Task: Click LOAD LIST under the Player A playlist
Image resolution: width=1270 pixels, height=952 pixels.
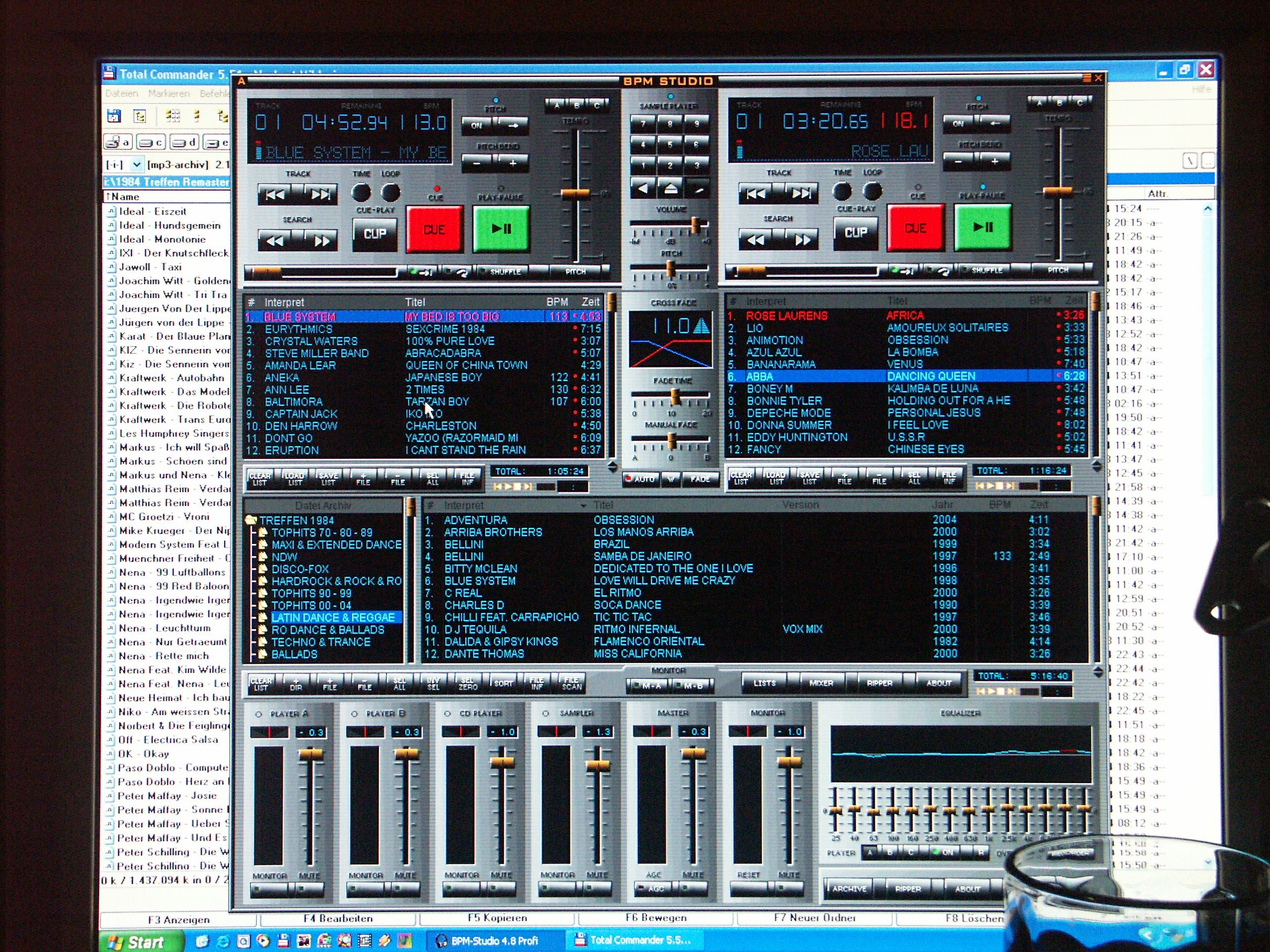Action: tap(295, 478)
